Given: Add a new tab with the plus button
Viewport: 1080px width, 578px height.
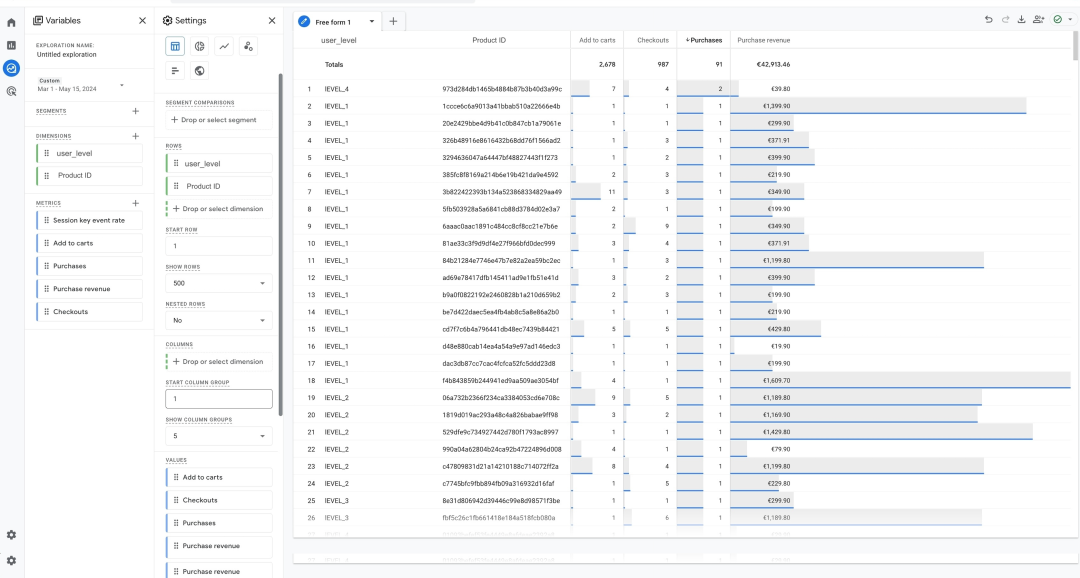Looking at the screenshot, I should click(x=393, y=21).
